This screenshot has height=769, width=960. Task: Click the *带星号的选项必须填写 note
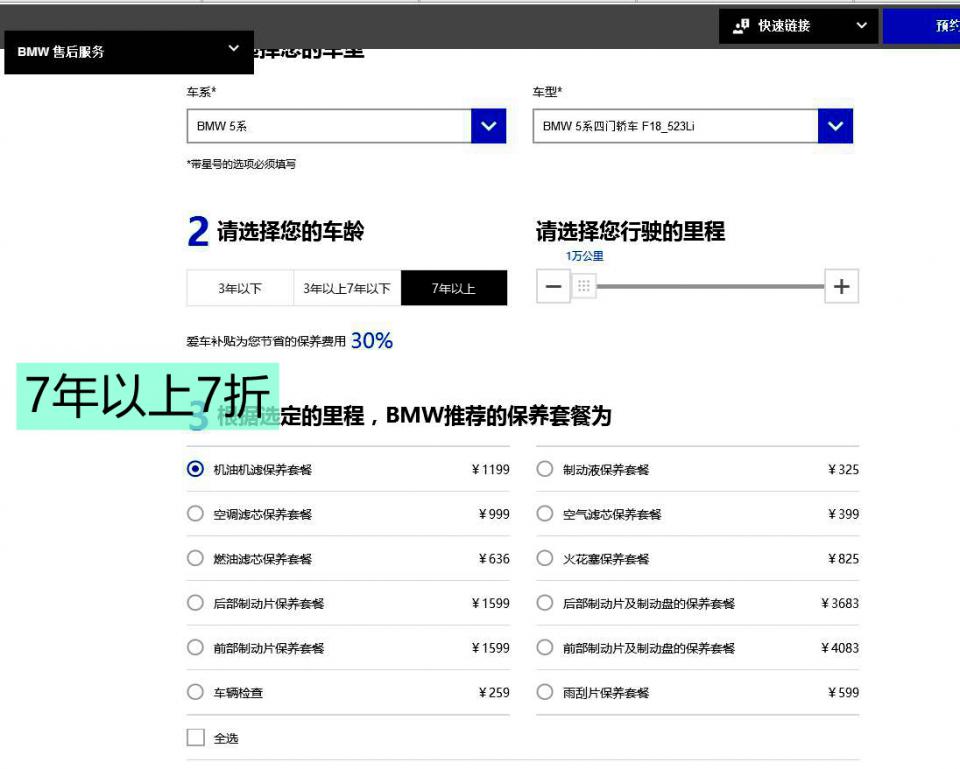pos(241,164)
